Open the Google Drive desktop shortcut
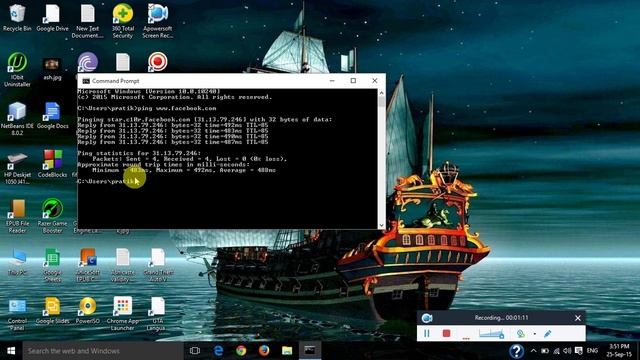The width and height of the screenshot is (640, 360). coord(52,18)
